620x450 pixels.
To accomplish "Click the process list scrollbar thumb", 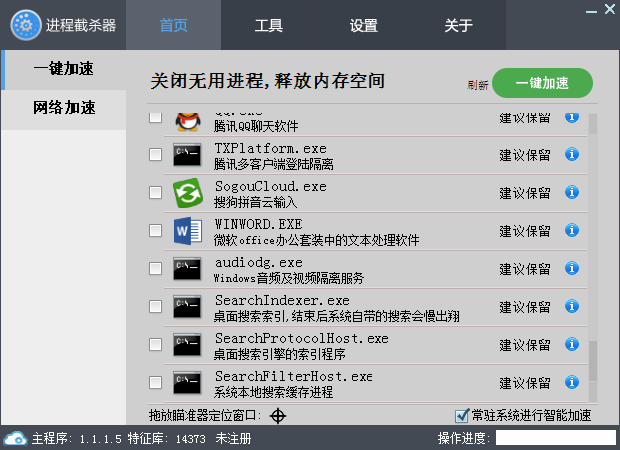I will pos(593,361).
